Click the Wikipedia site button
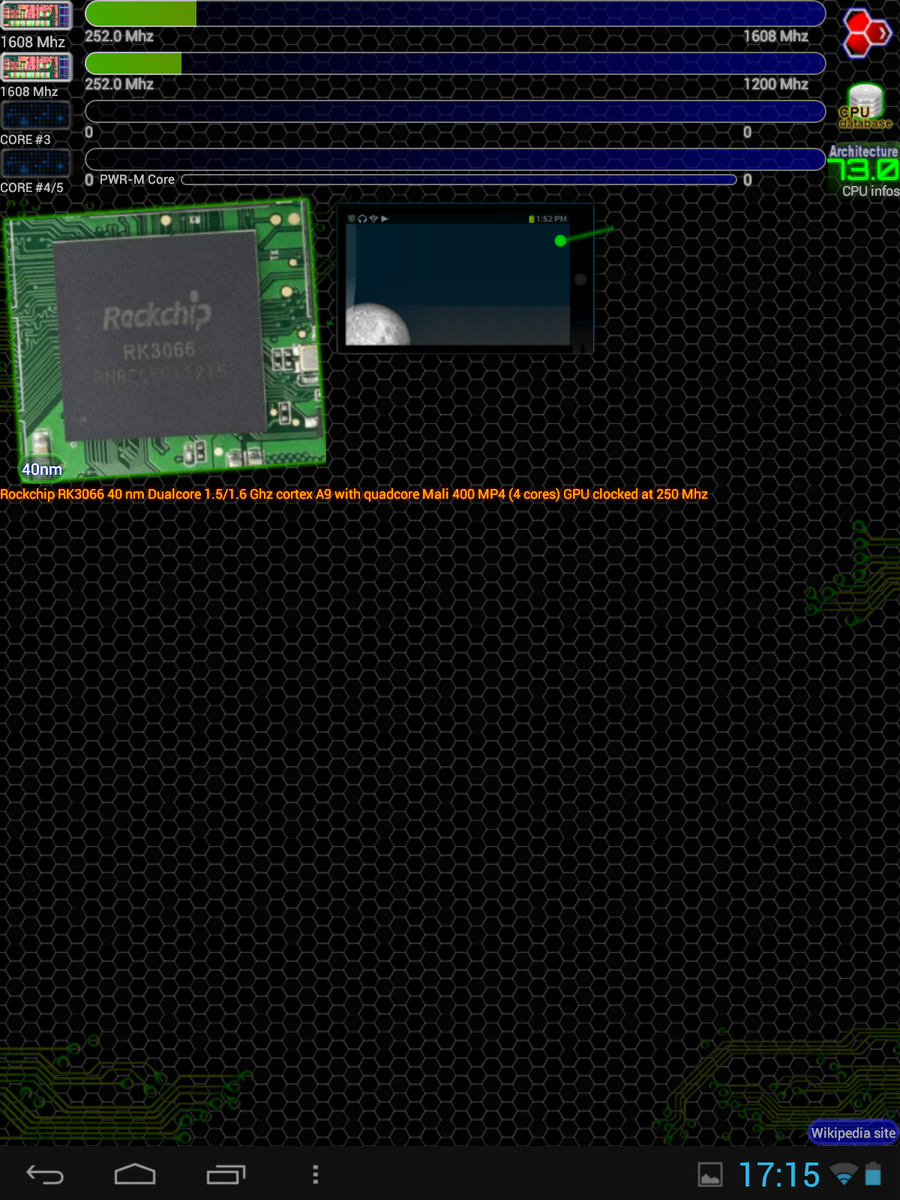This screenshot has height=1200, width=900. pyautogui.click(x=853, y=1133)
